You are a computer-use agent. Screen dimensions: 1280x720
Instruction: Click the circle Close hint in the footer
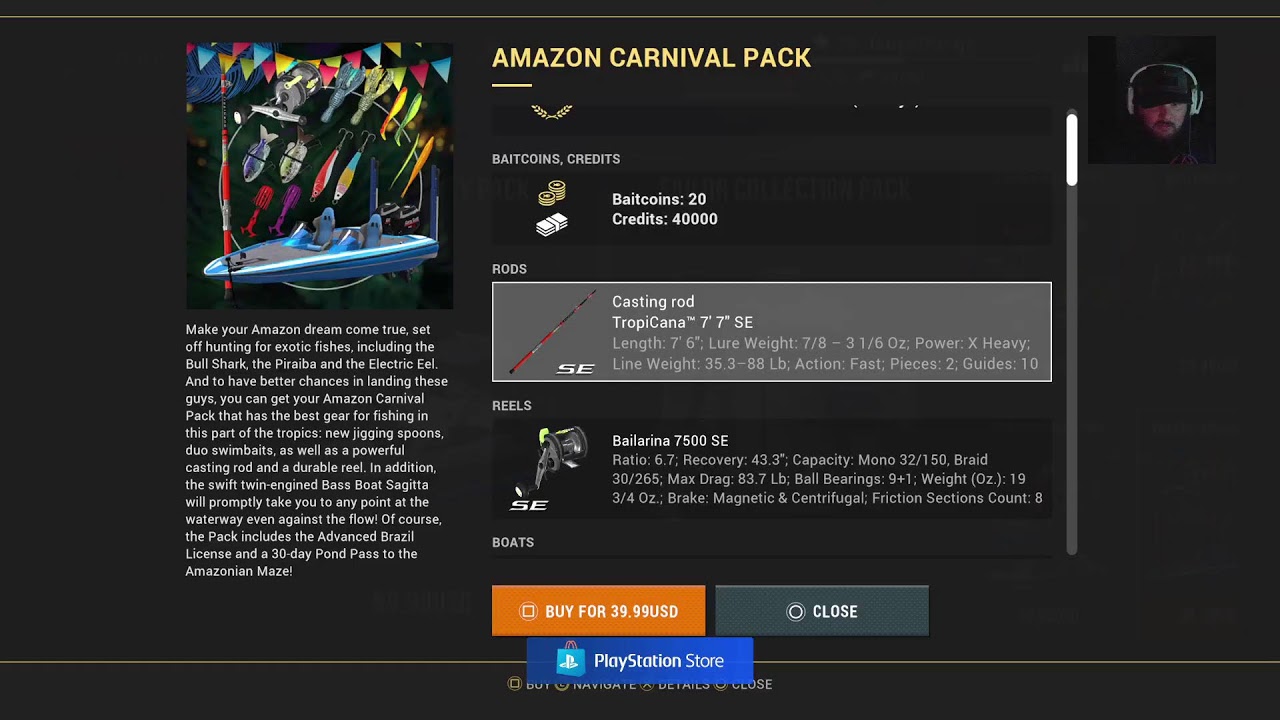743,684
